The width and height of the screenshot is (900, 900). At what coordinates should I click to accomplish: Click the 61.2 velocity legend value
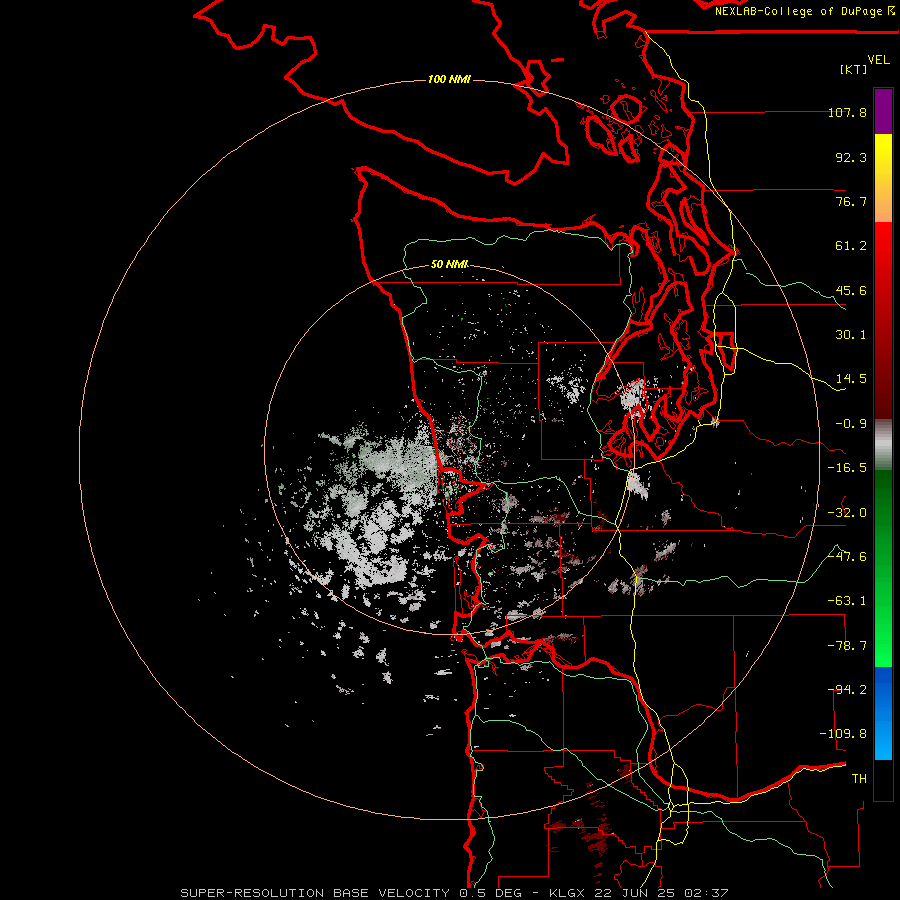click(x=851, y=246)
